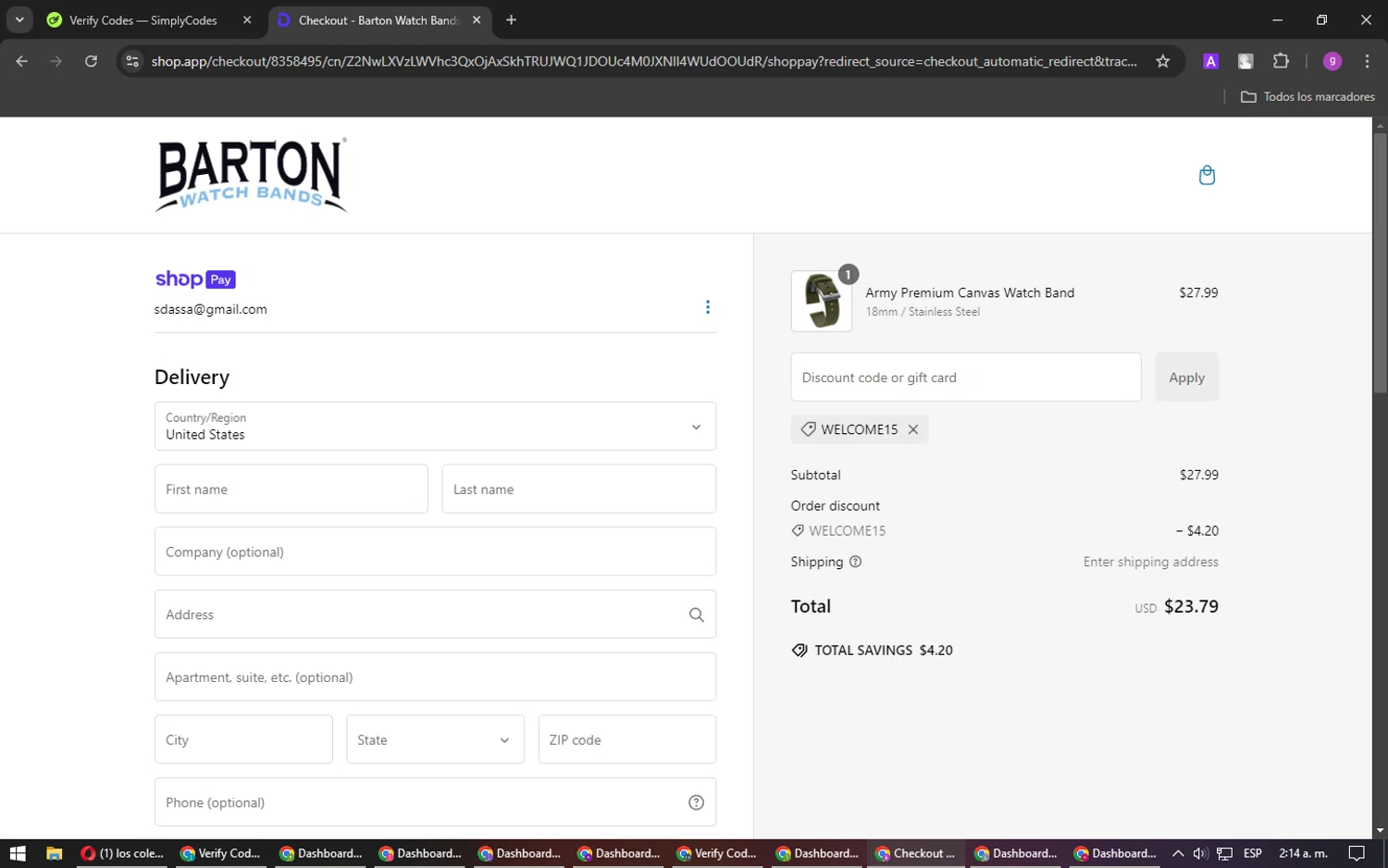Click the page vertical scrollbar thumb
Image resolution: width=1388 pixels, height=868 pixels.
(1380, 263)
